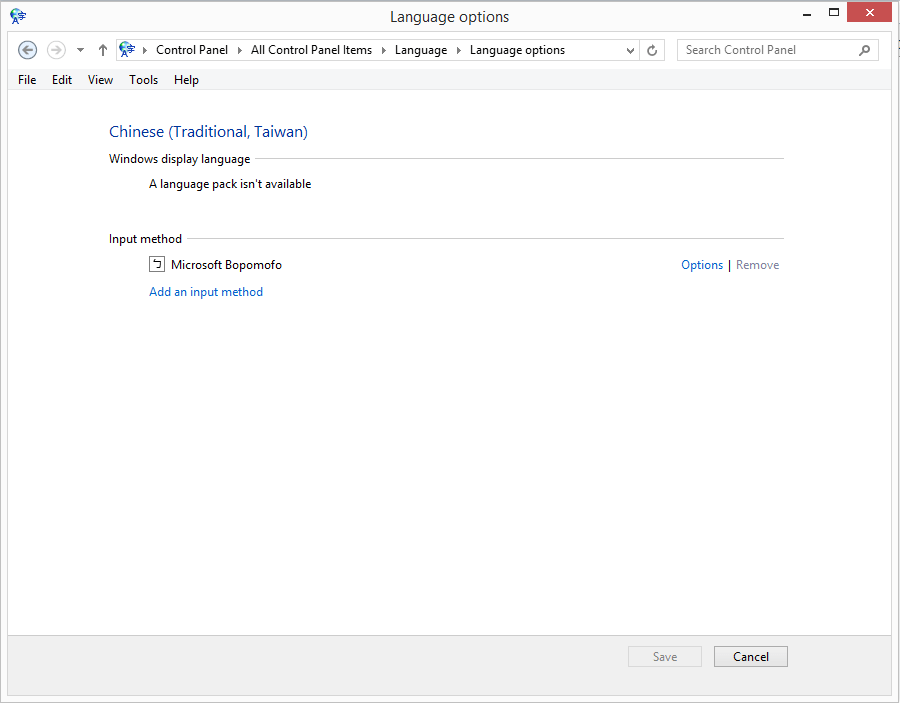Click the Save button
The image size is (900, 703).
click(x=665, y=657)
